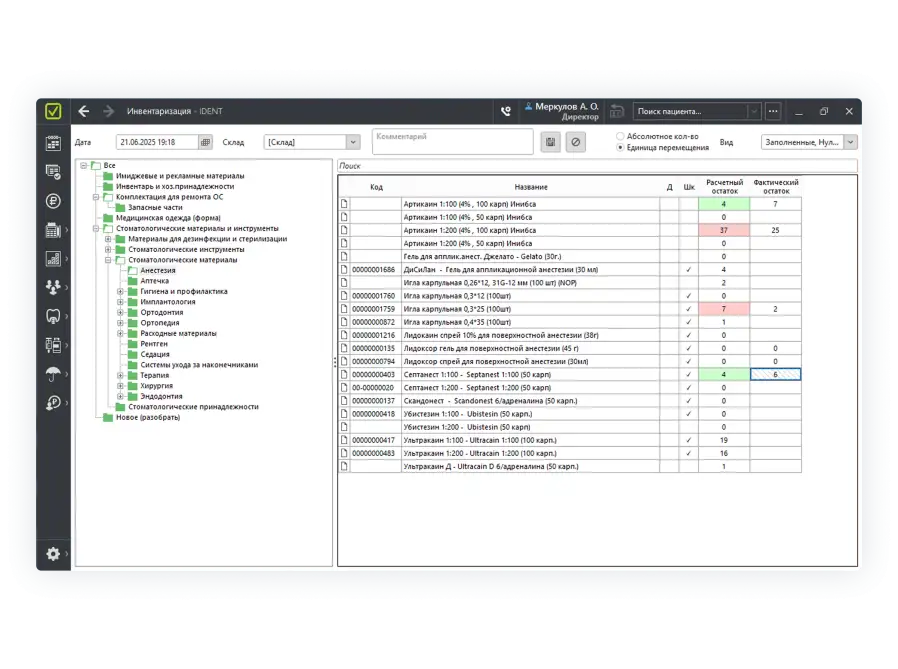Click the umbrella icon in sidebar
The height and width of the screenshot is (669, 898).
click(x=53, y=374)
